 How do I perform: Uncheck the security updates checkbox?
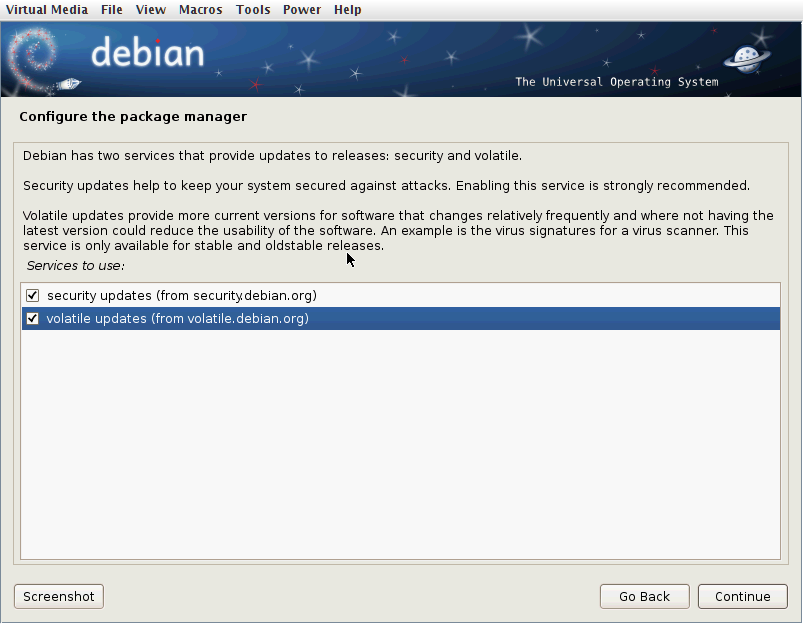click(x=32, y=296)
